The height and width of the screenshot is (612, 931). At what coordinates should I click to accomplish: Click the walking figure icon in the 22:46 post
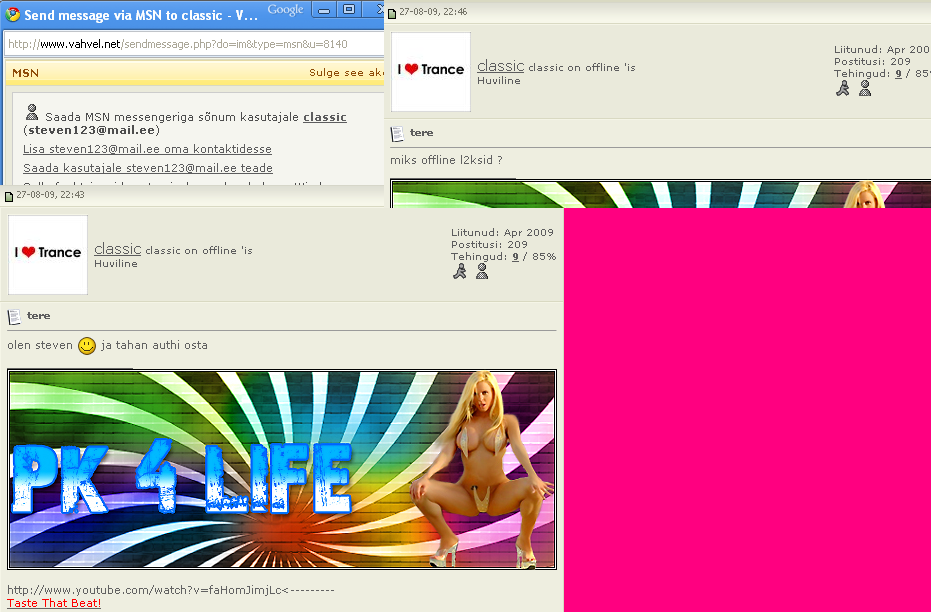[x=843, y=88]
